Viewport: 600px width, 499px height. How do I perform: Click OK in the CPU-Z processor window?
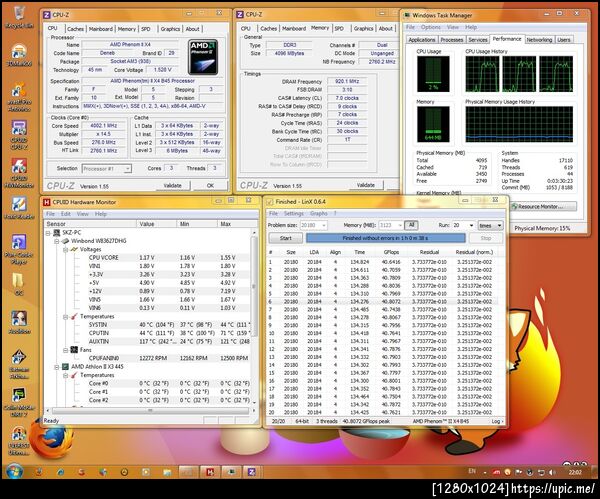(210, 186)
